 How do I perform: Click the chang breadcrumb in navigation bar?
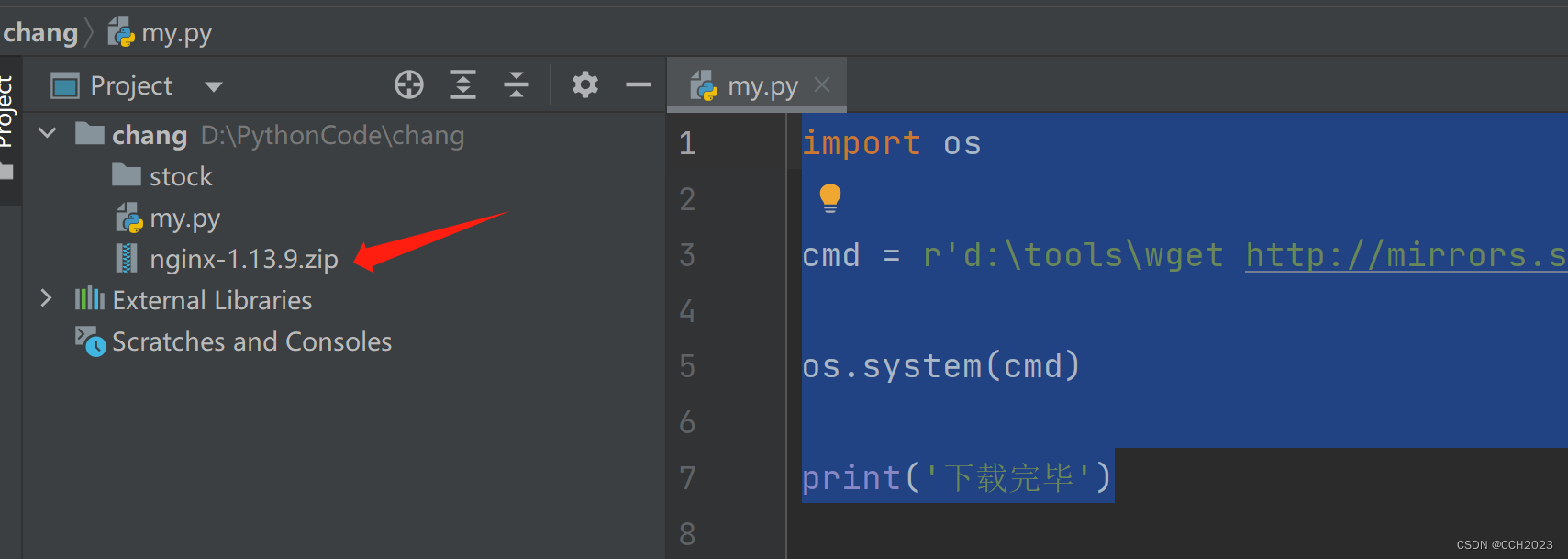pos(40,33)
